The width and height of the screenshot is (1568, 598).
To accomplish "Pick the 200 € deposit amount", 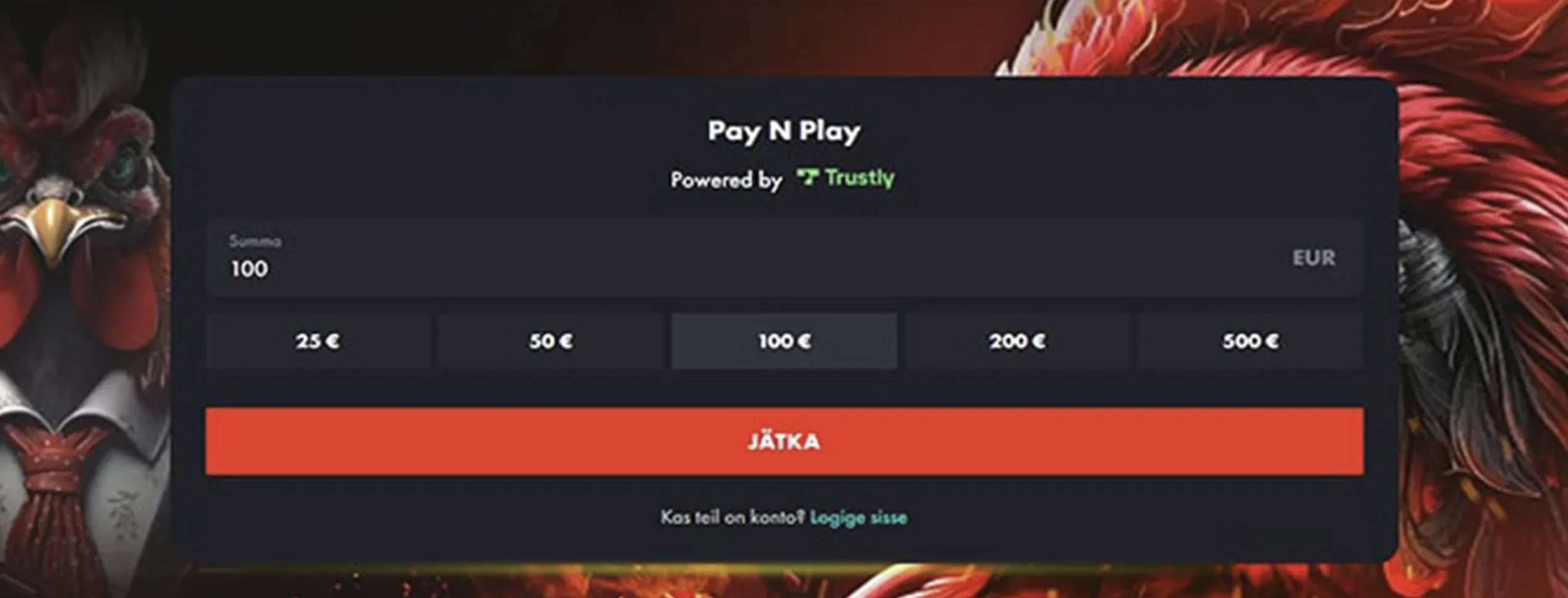I will (x=1018, y=341).
